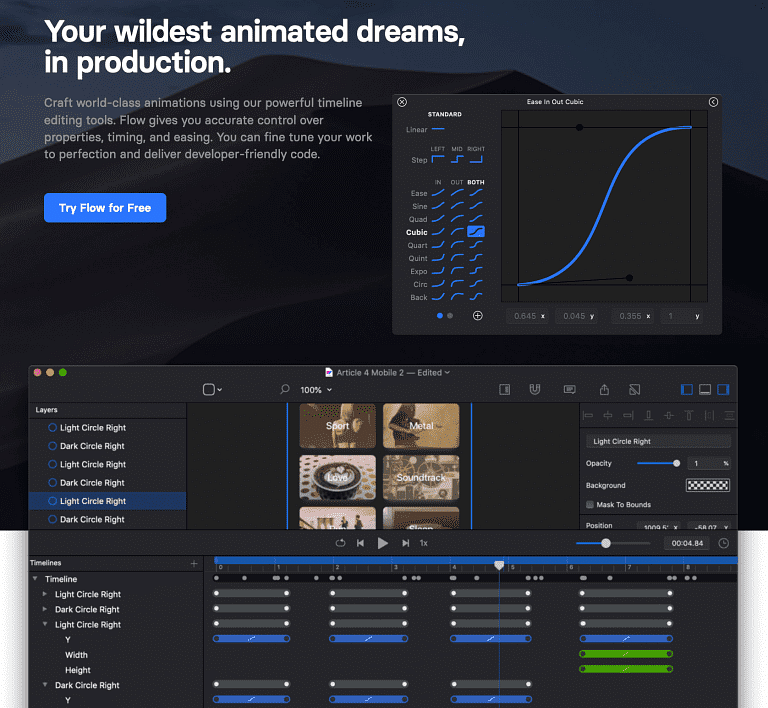768x708 pixels.
Task: Click the 0.645 x control point field
Action: (x=529, y=316)
